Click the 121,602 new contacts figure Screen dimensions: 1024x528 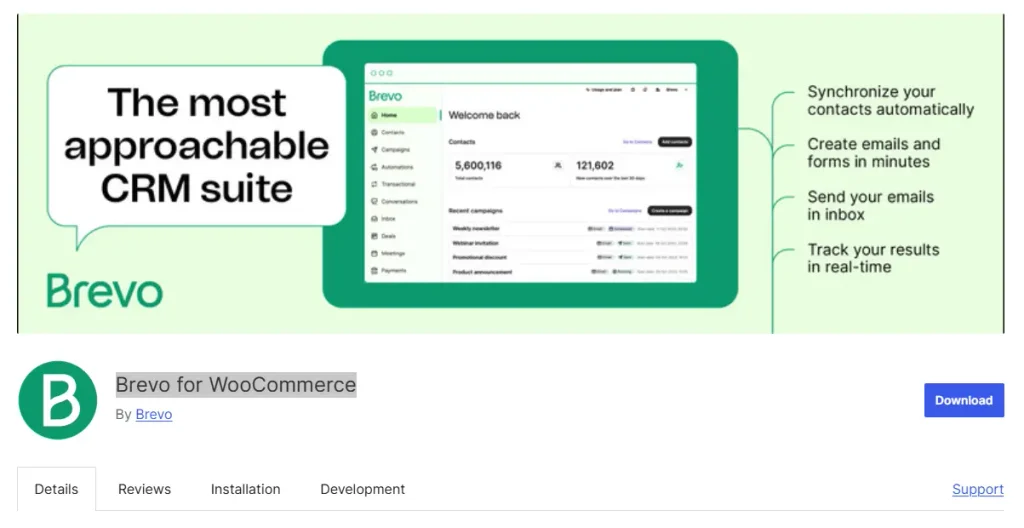click(x=595, y=165)
